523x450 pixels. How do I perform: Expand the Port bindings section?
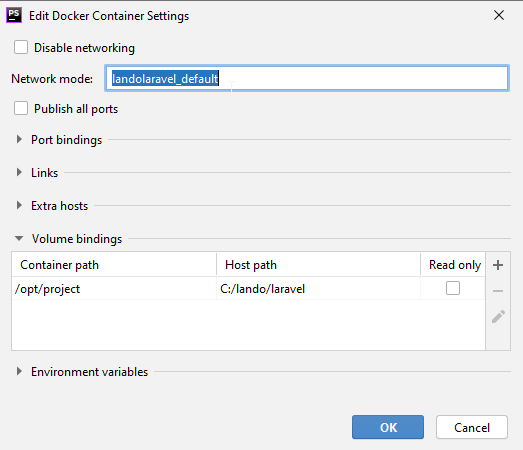(19, 139)
